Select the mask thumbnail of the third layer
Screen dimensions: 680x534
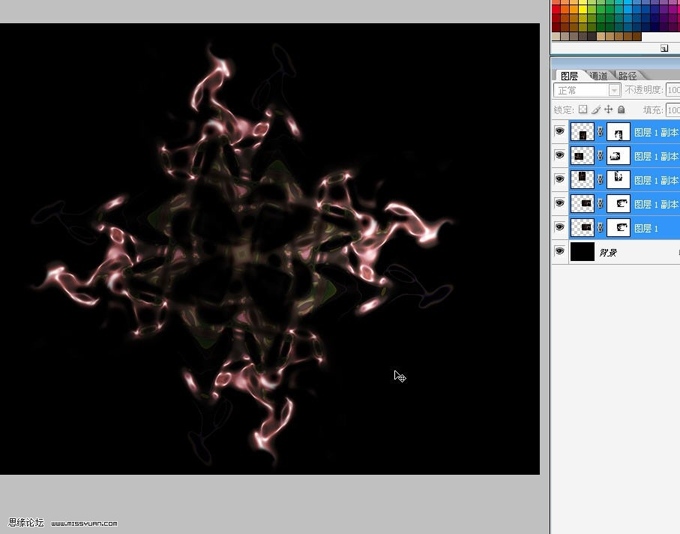(x=618, y=180)
